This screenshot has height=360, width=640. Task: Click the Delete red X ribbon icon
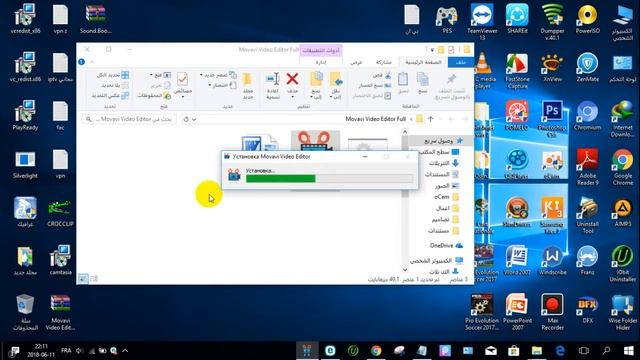pos(292,79)
